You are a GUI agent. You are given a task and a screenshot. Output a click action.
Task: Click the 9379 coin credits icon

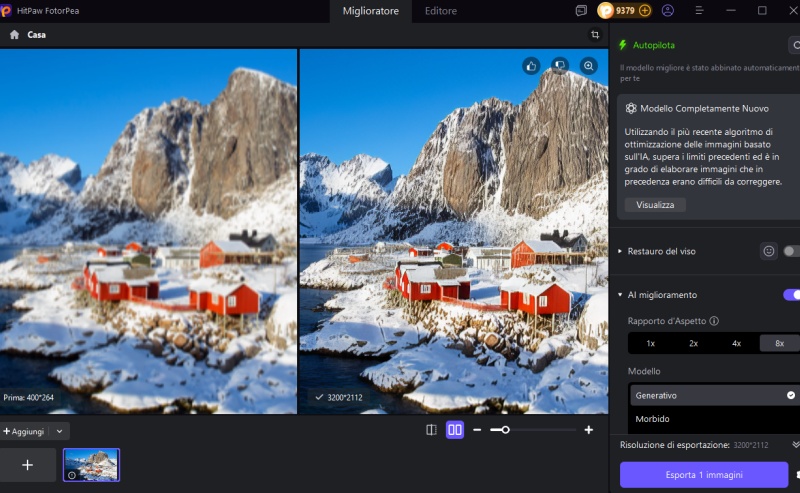tap(605, 11)
